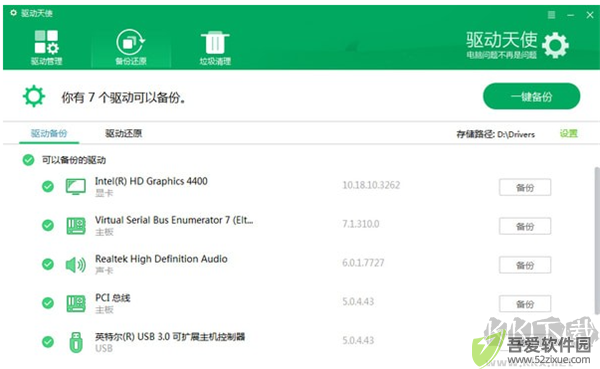Click the 你有 7 个驱动可以备份 message
Image resolution: width=600 pixels, height=369 pixels.
(x=124, y=98)
